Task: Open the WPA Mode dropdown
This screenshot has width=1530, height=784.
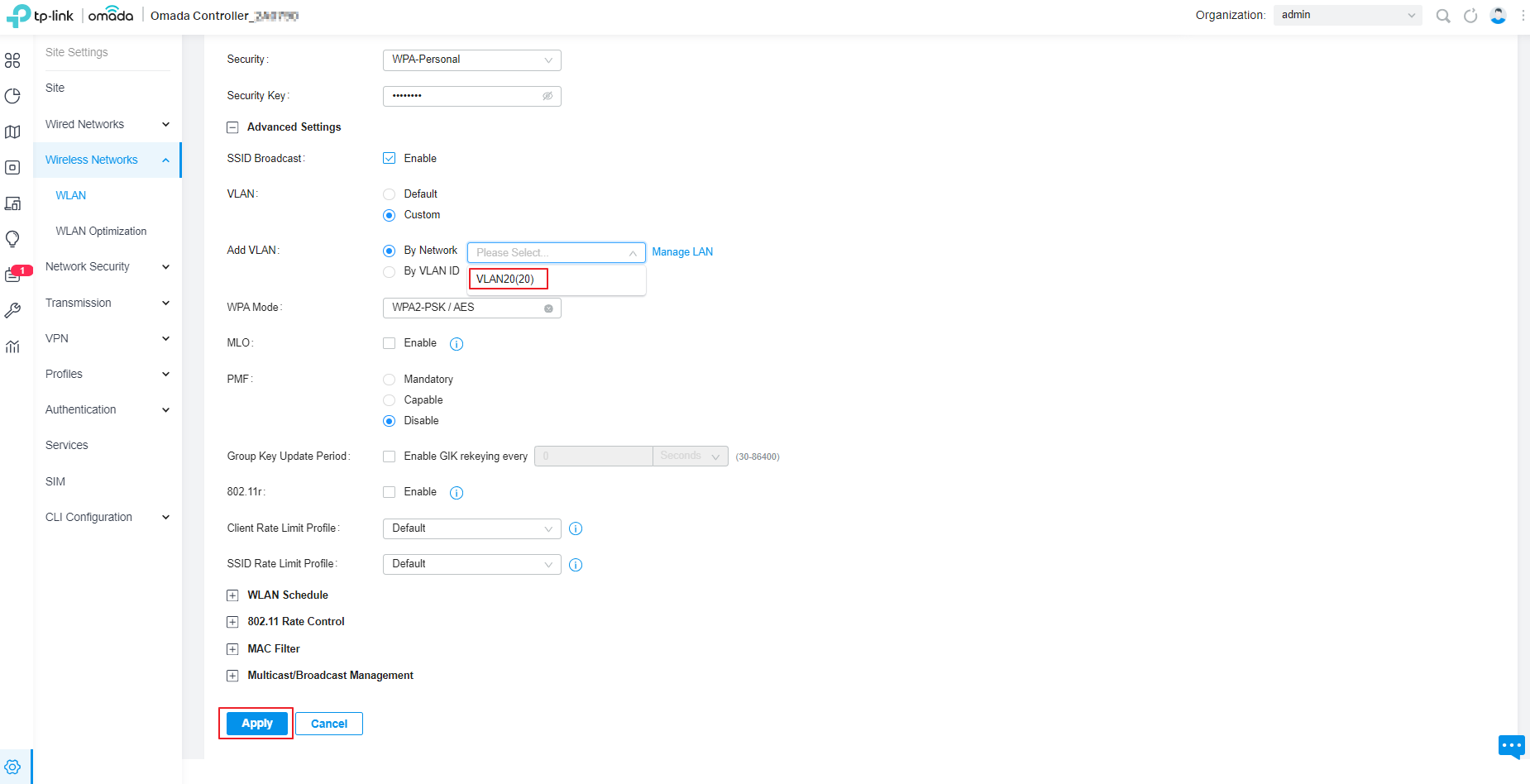Action: point(472,308)
